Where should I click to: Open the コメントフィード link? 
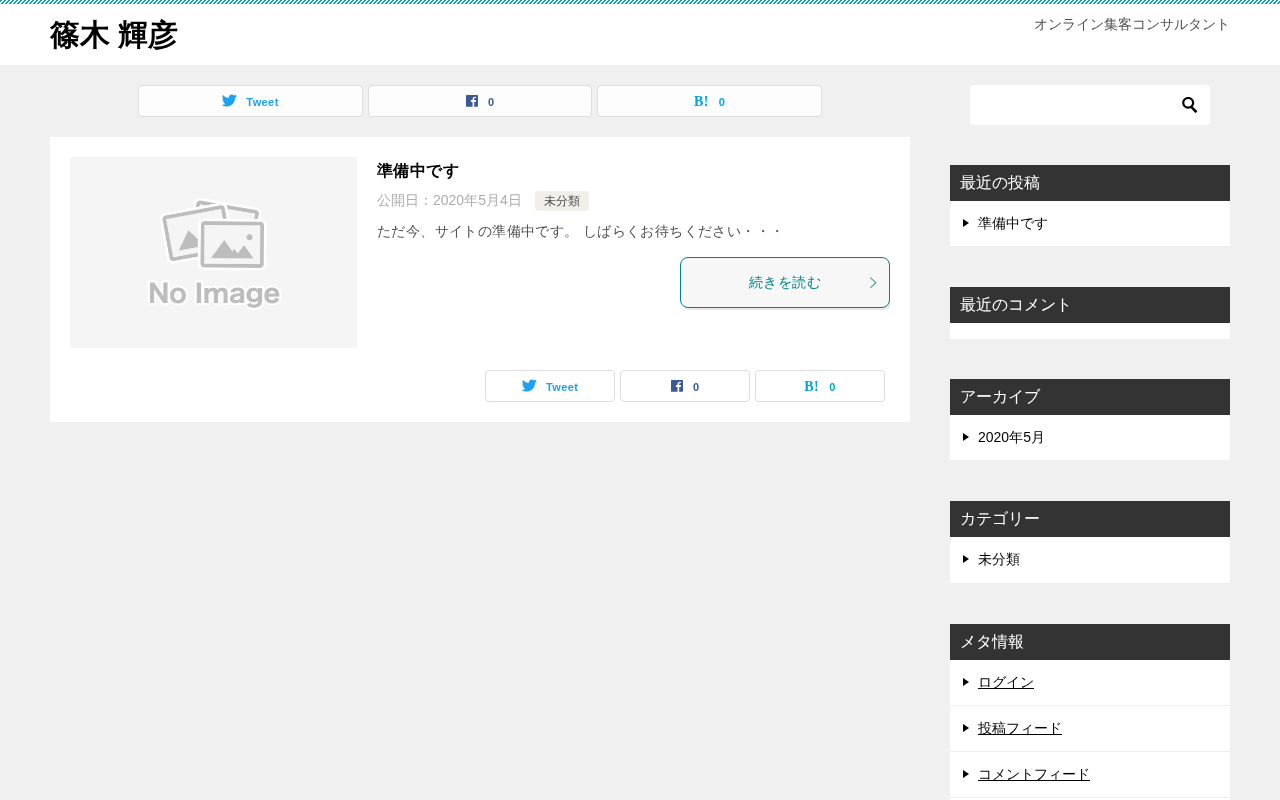[x=1034, y=774]
